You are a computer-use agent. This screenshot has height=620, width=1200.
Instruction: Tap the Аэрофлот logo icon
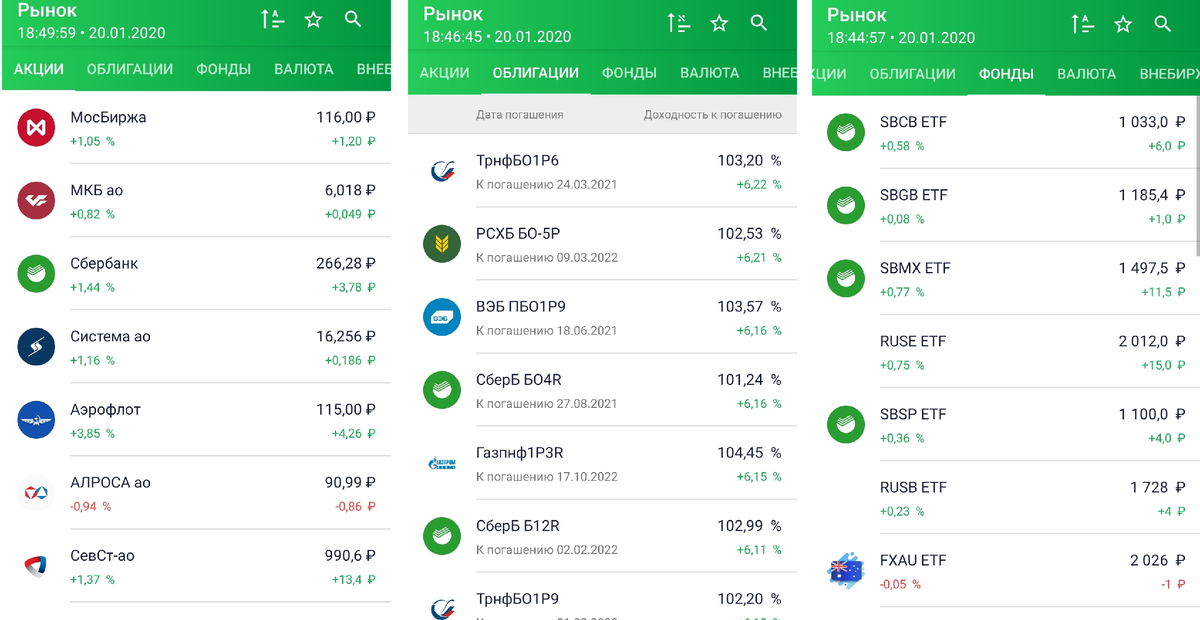click(36, 419)
